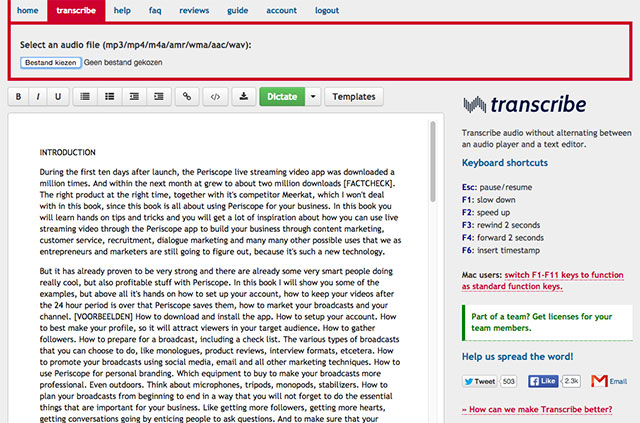Click the Facebook 2.3k like count
This screenshot has width=640, height=423.
pyautogui.click(x=571, y=381)
